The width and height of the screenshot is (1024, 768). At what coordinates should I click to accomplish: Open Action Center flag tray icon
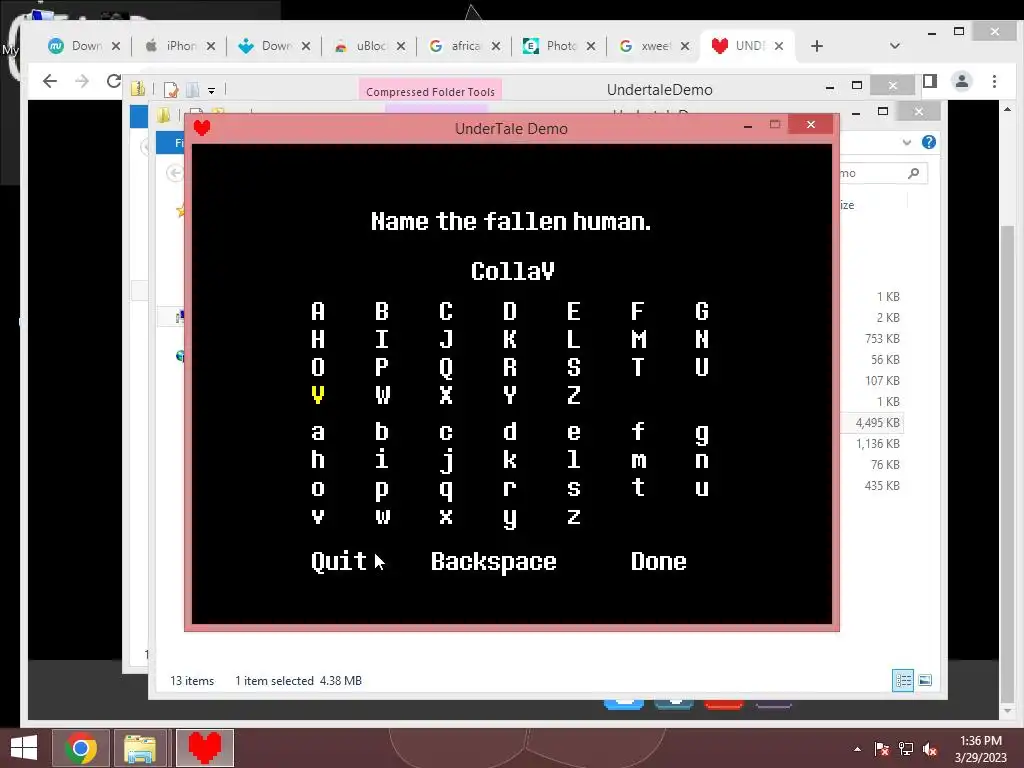882,749
